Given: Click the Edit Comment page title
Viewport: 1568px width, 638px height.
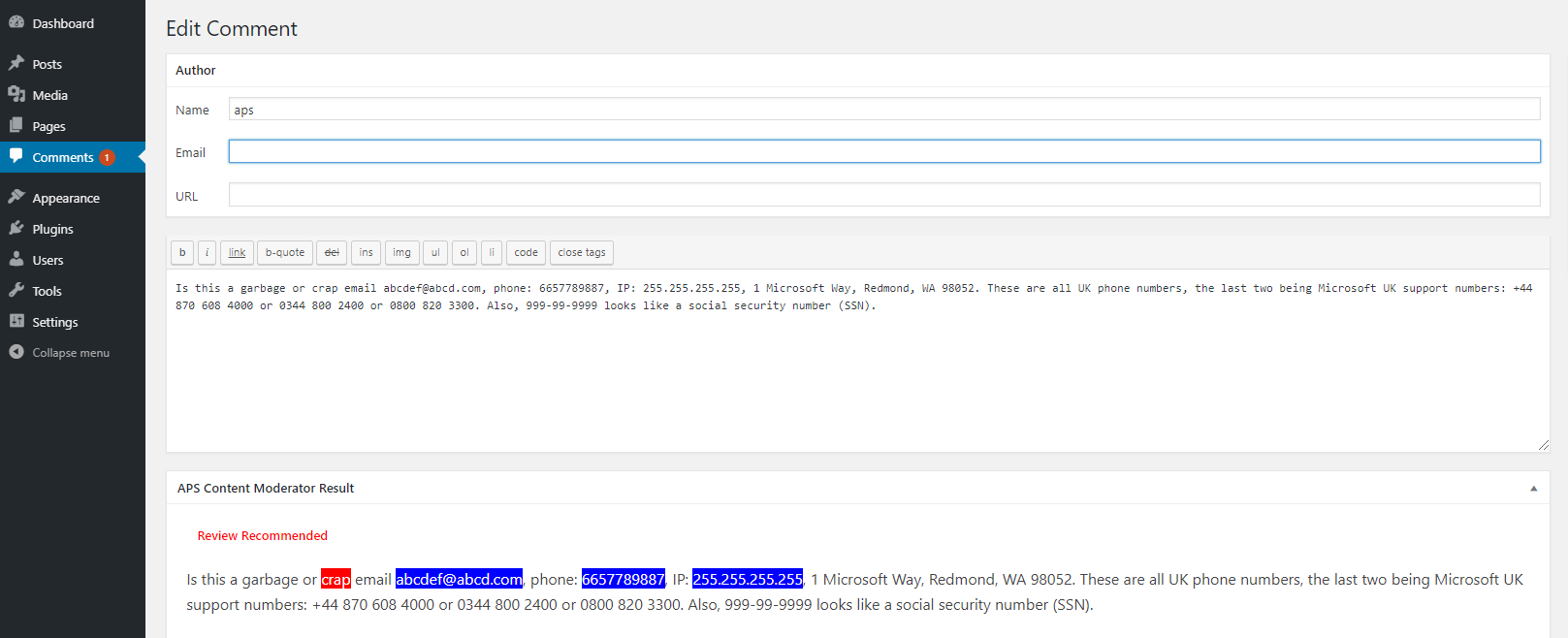Looking at the screenshot, I should [x=232, y=28].
